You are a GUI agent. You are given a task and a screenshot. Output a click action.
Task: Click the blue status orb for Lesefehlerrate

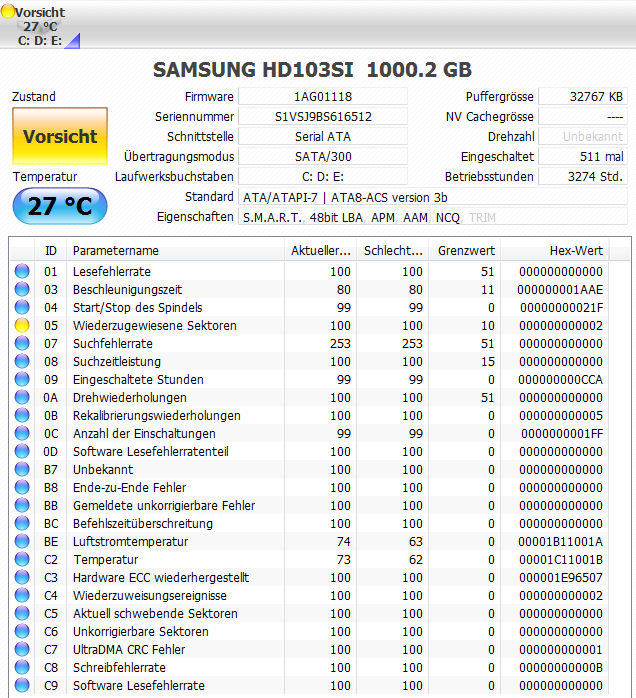pos(22,271)
